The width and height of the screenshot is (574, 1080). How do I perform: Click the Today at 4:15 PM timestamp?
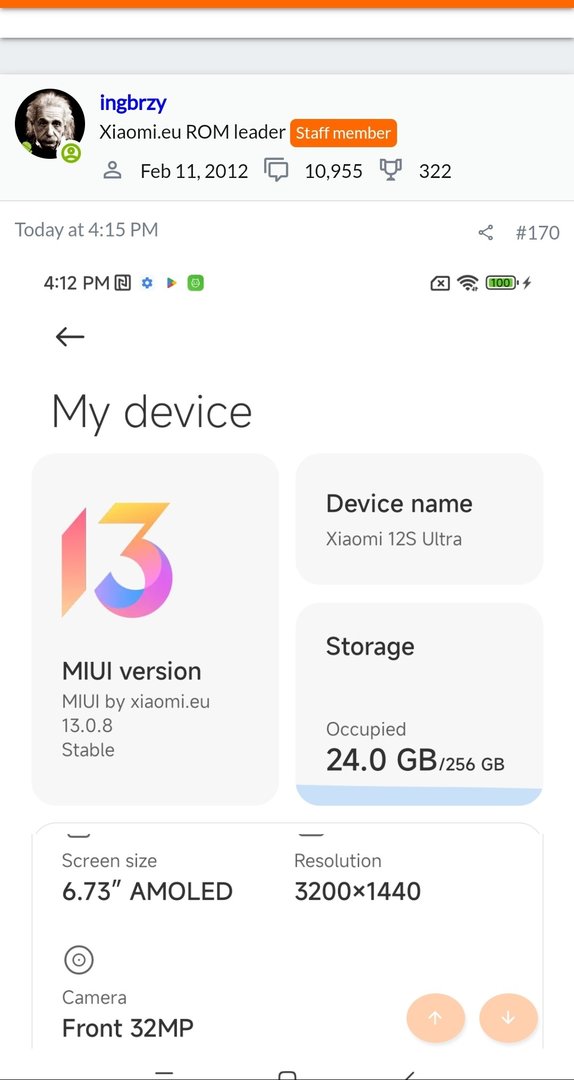pyautogui.click(x=87, y=230)
